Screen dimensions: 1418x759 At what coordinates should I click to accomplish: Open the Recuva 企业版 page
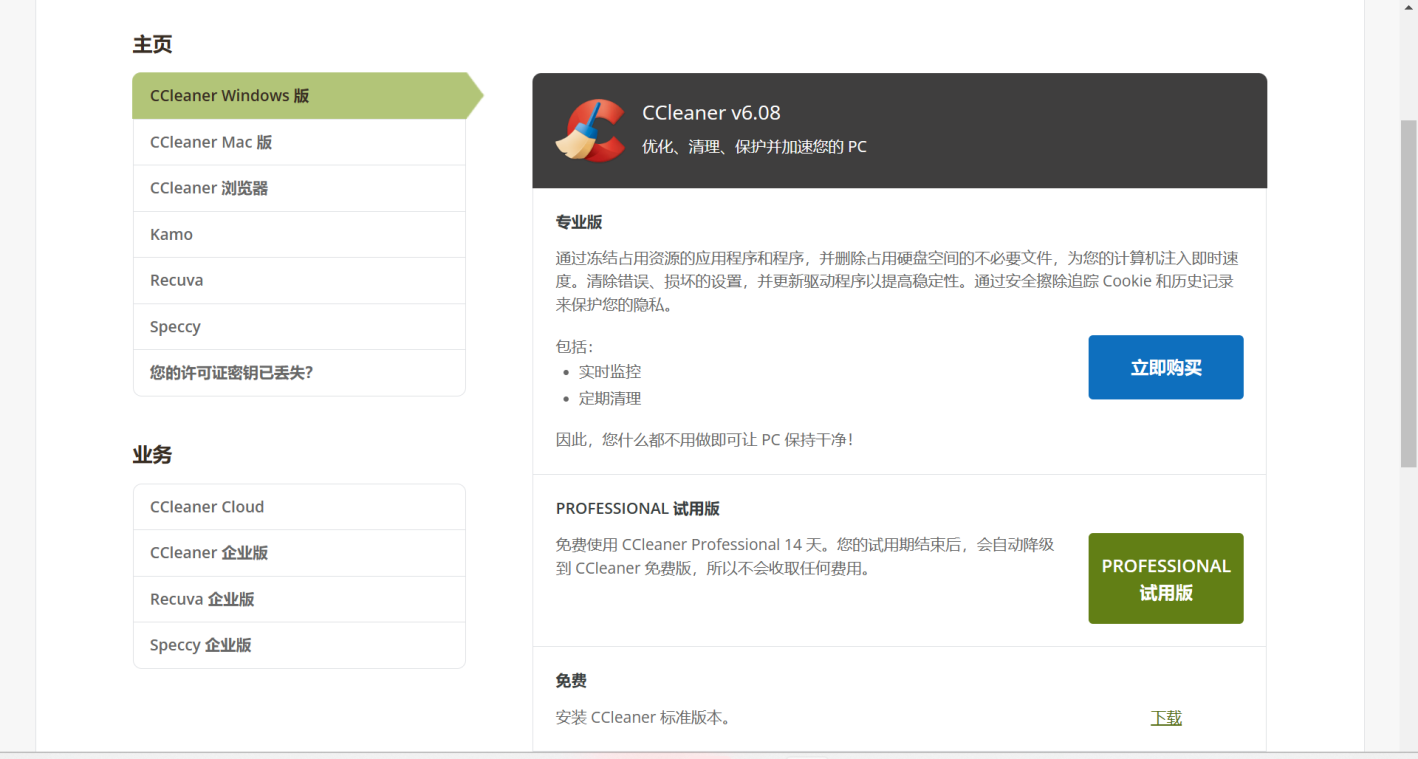(x=201, y=599)
